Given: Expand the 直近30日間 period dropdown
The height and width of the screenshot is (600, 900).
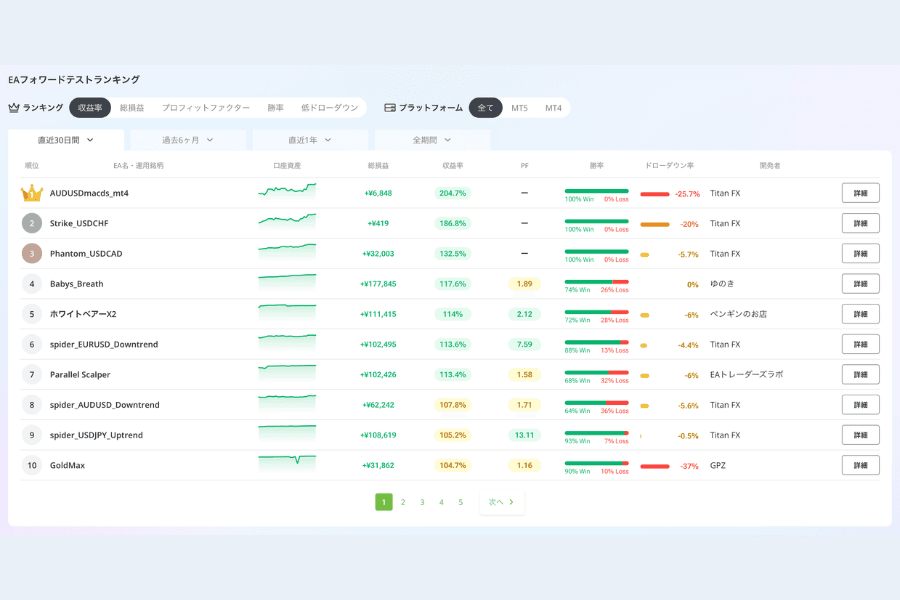Looking at the screenshot, I should pyautogui.click(x=66, y=140).
